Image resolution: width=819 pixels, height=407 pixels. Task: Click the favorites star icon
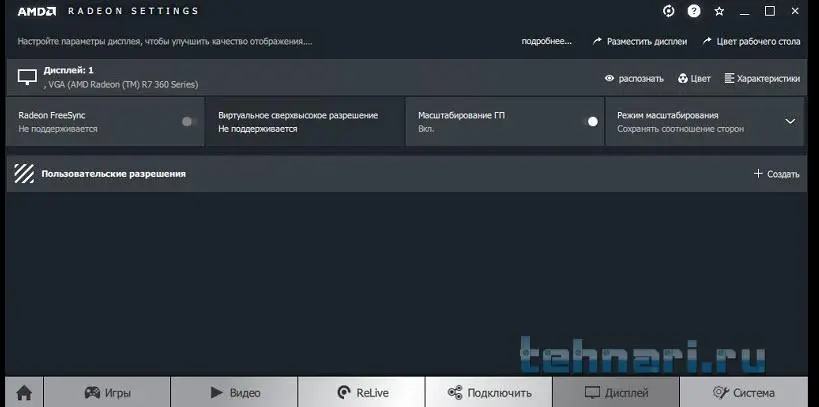click(719, 11)
